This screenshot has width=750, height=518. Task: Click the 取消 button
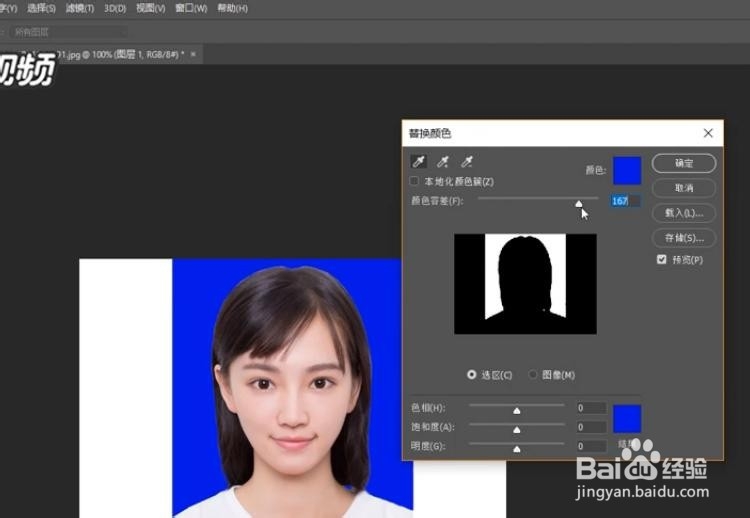click(x=684, y=188)
